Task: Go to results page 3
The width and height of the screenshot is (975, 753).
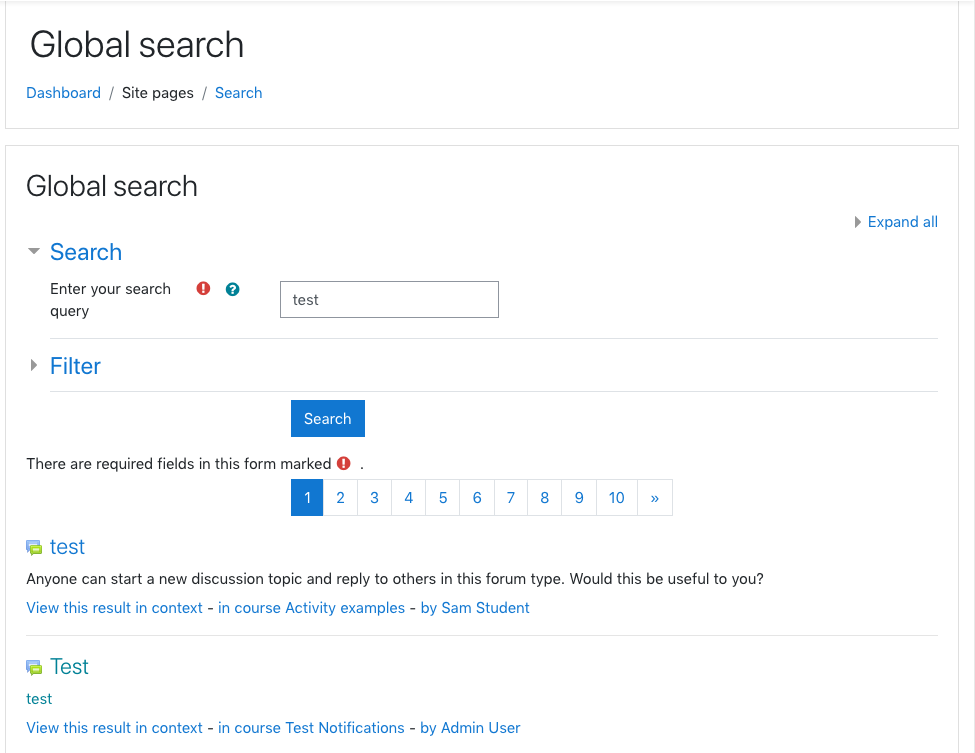Action: [x=374, y=497]
